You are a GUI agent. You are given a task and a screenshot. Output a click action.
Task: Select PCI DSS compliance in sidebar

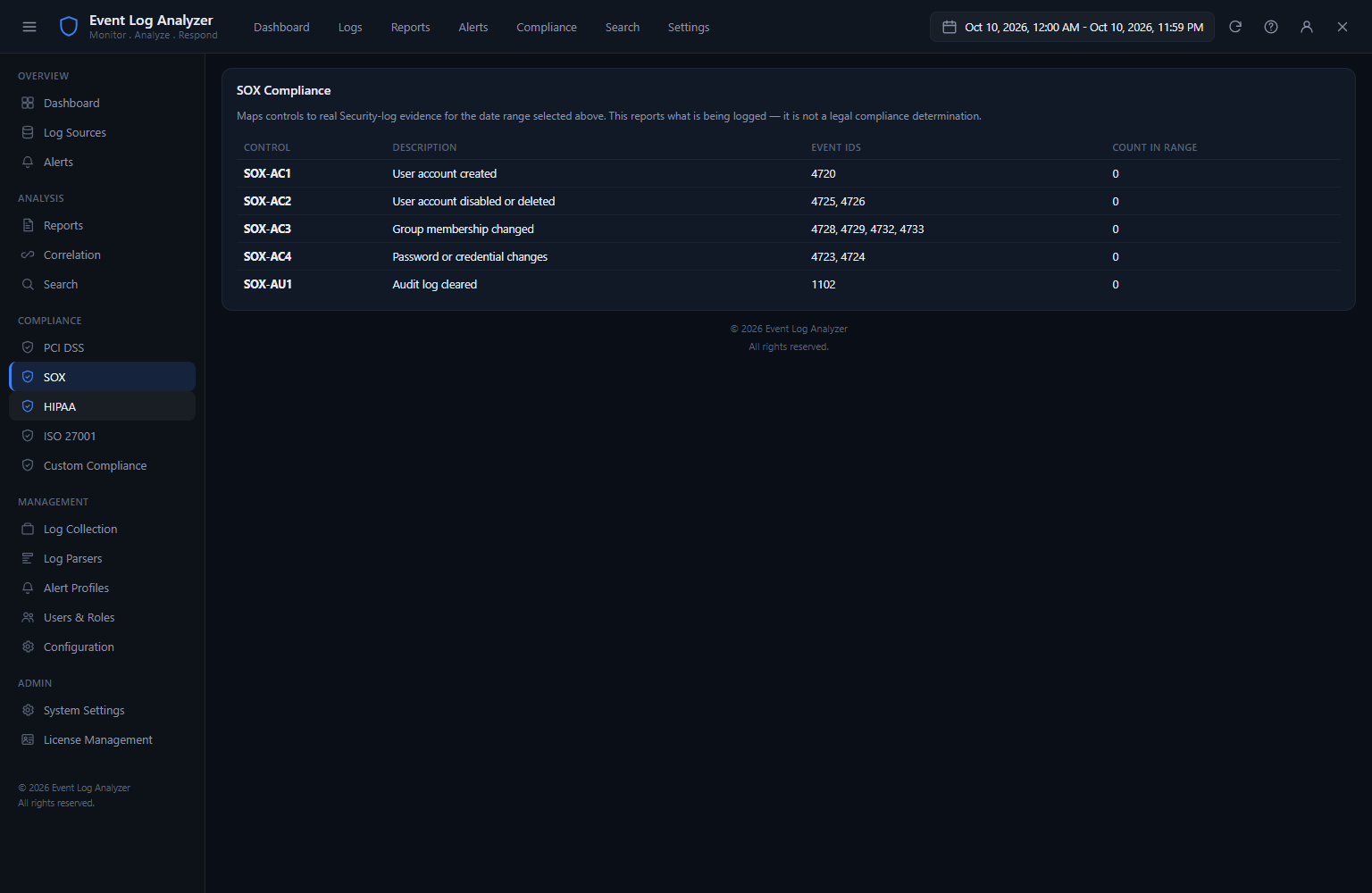[102, 347]
